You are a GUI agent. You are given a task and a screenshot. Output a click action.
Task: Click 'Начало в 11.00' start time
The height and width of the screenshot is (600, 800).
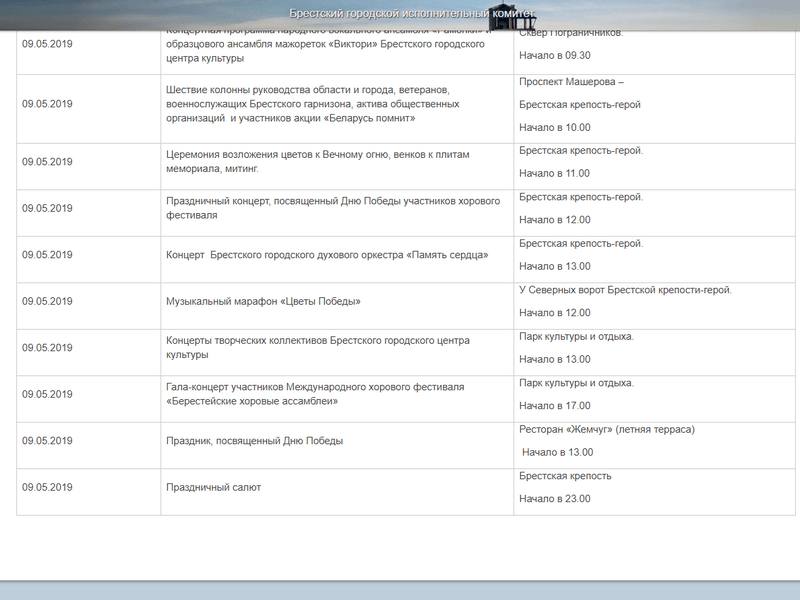click(x=555, y=173)
